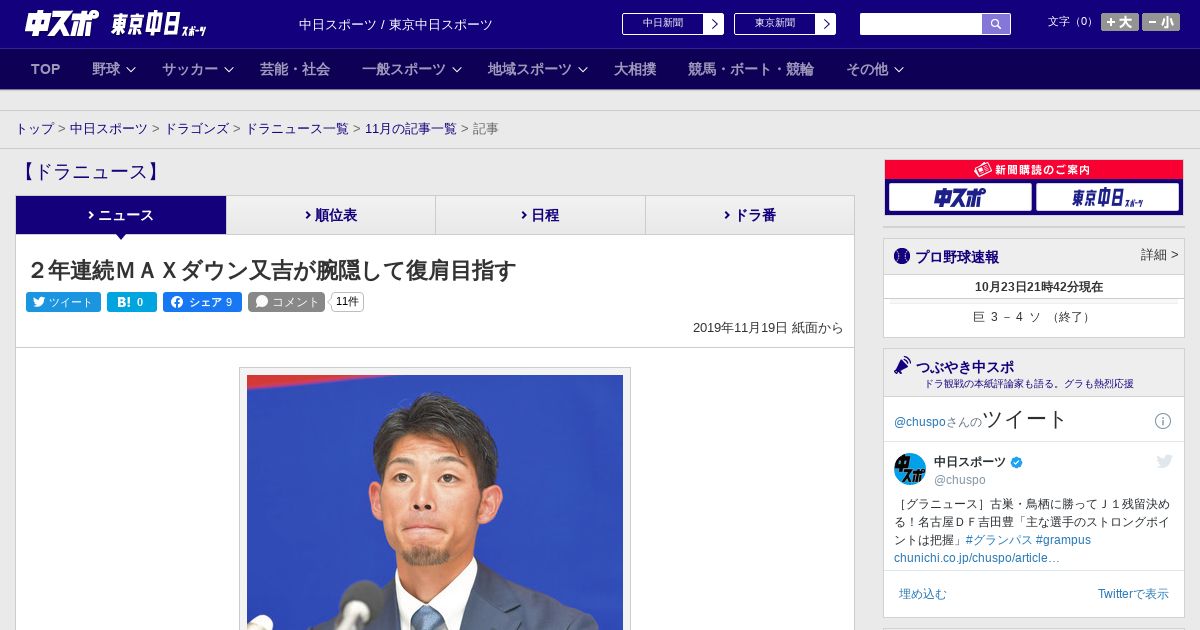The width and height of the screenshot is (1200, 630).
Task: Click the 中スポ subscription banner logo
Action: (960, 197)
